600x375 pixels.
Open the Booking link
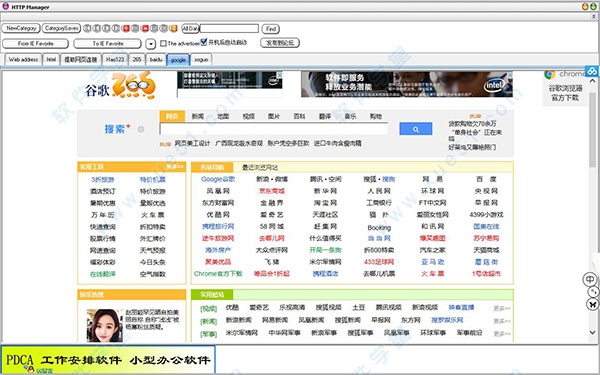379,228
